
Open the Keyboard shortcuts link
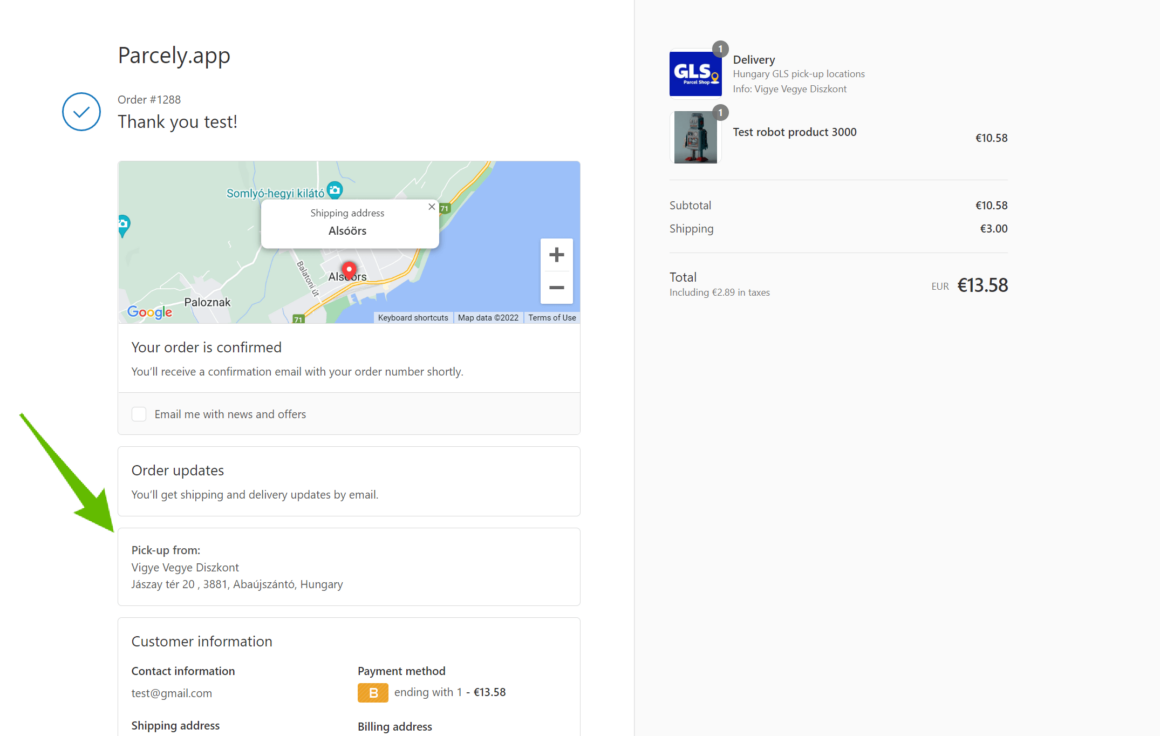tap(413, 317)
